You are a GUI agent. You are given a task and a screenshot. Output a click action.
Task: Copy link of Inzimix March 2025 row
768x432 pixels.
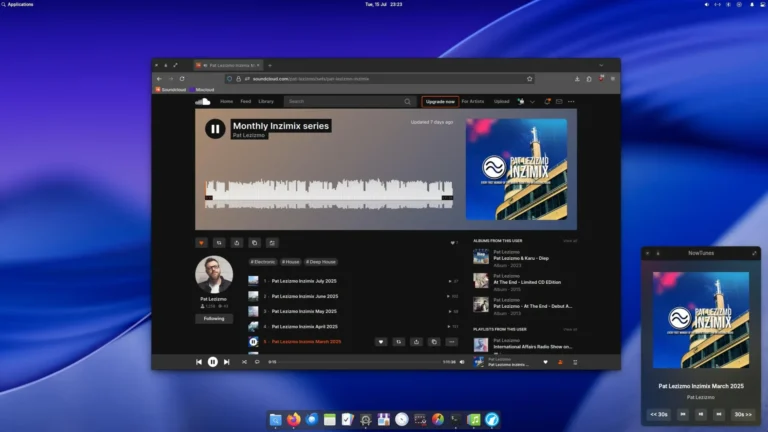tap(434, 342)
